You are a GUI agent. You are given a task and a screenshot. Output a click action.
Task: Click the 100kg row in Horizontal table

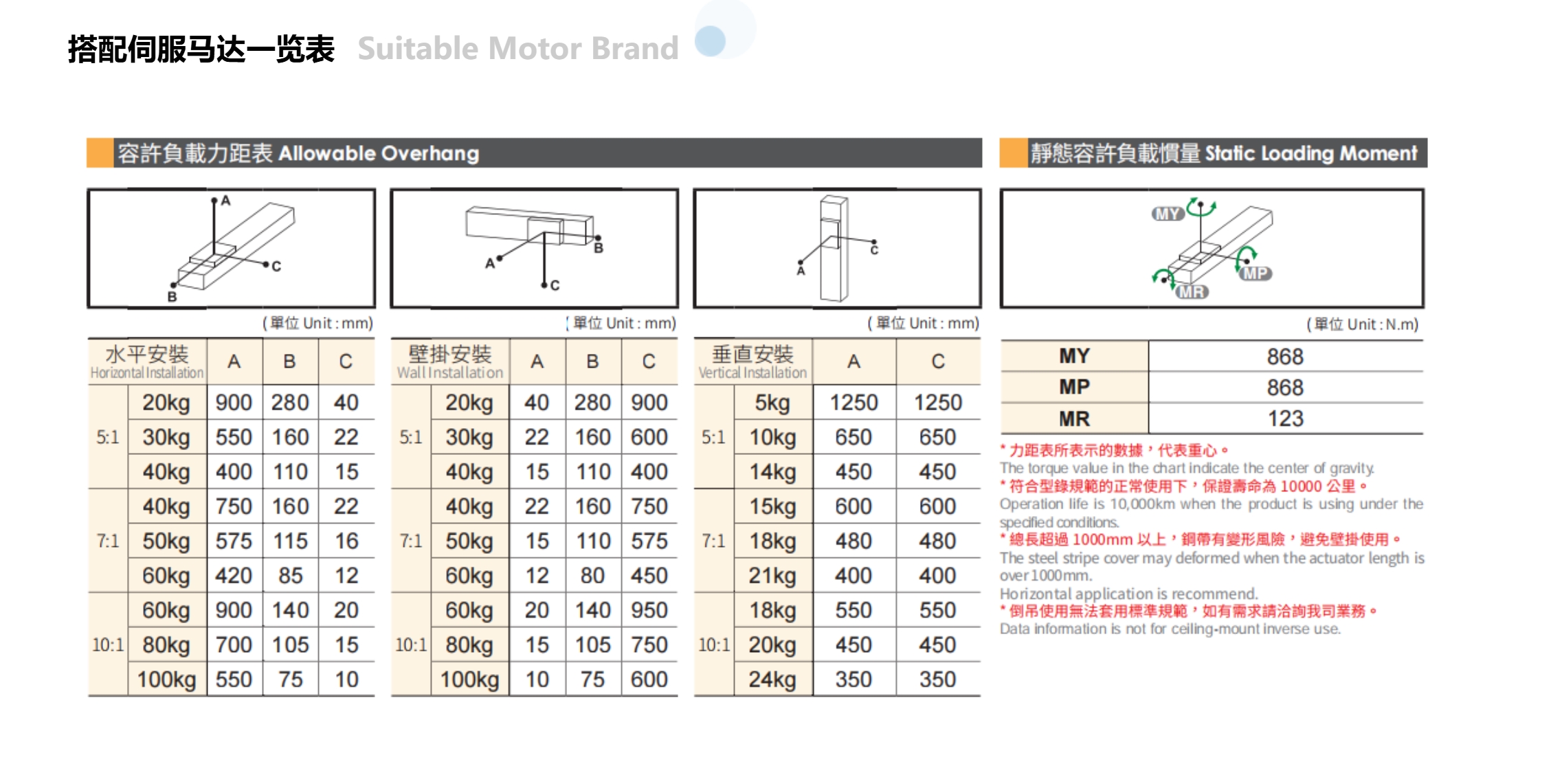pos(232,680)
